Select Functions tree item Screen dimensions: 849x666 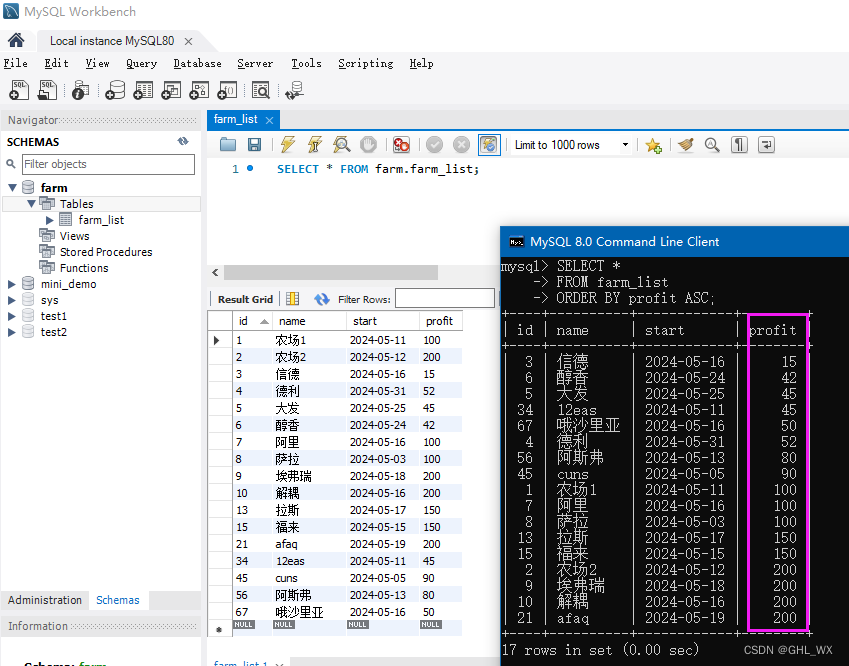coord(84,268)
